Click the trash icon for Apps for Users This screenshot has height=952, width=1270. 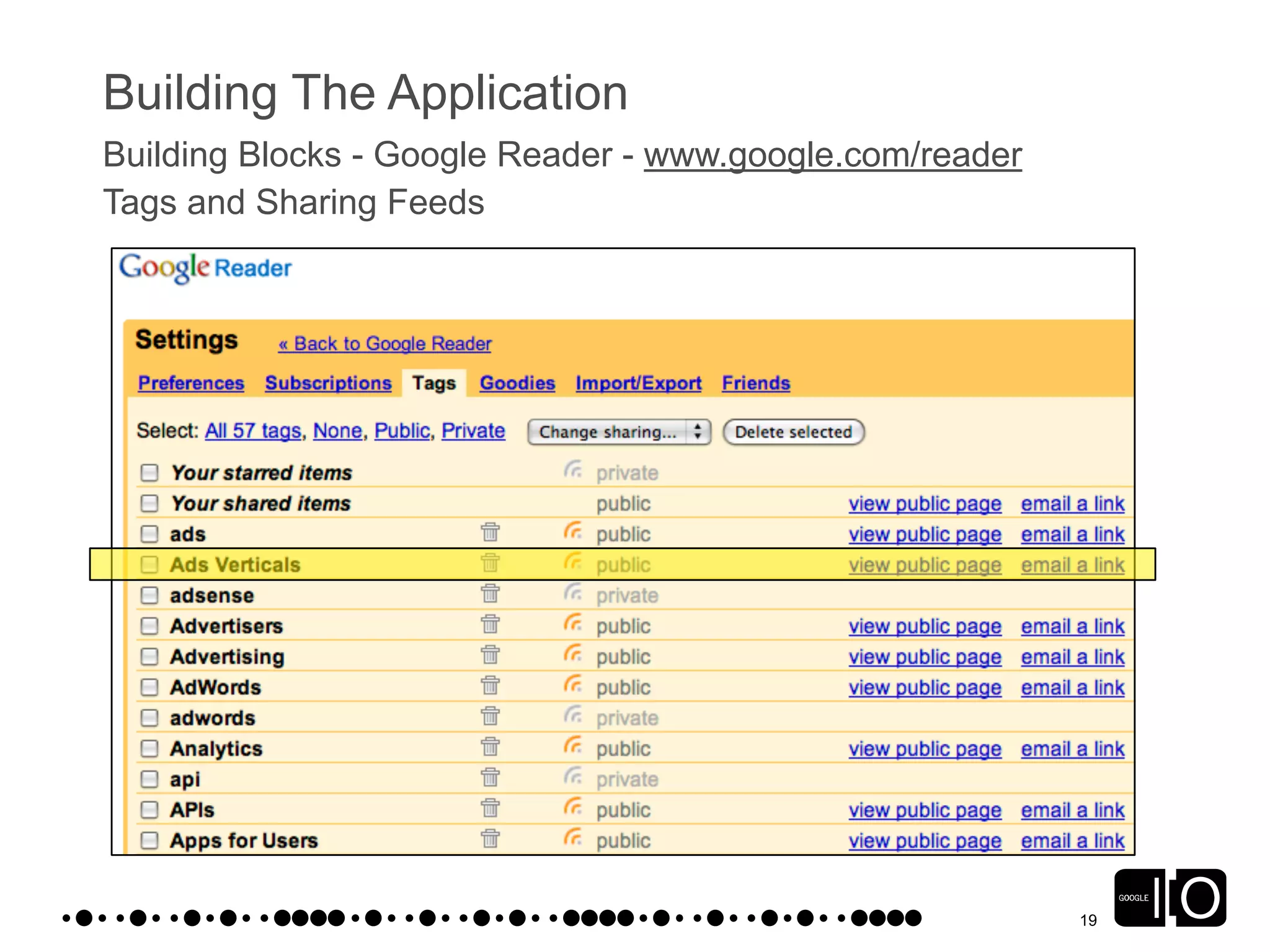tap(490, 839)
